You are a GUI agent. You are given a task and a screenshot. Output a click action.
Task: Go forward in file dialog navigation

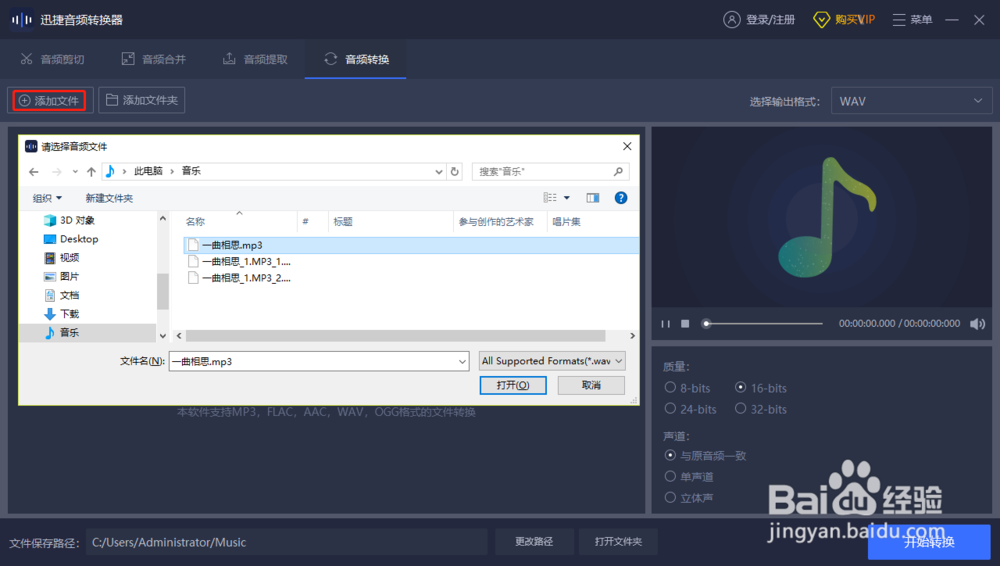coord(57,172)
